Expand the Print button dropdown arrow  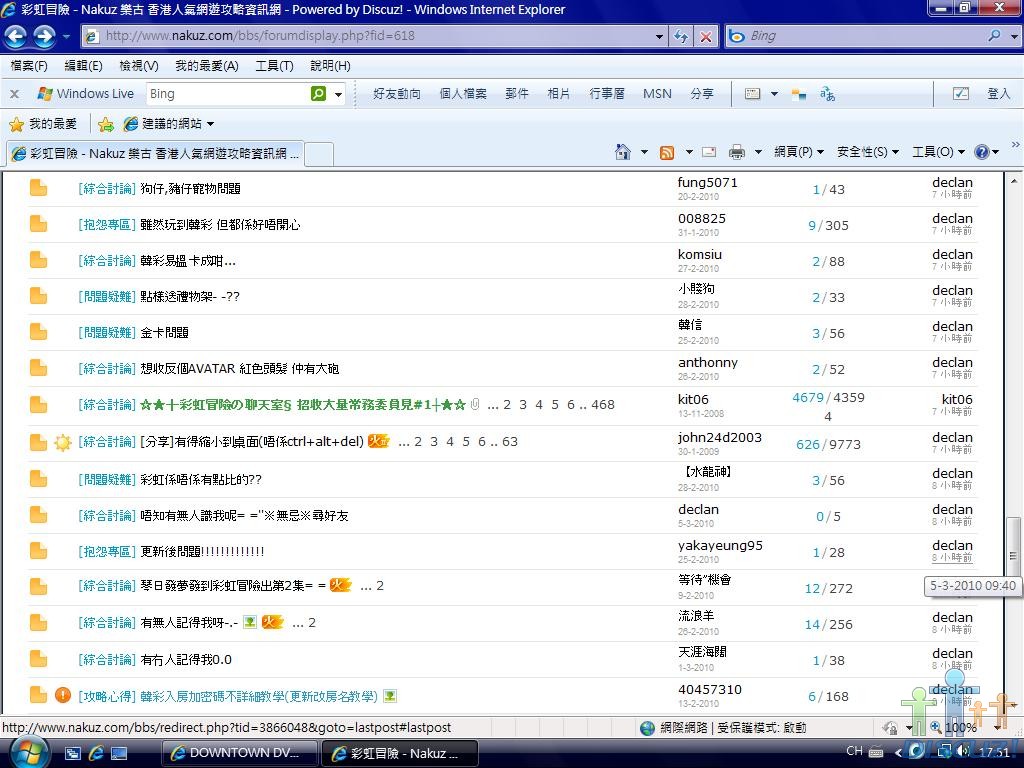click(758, 152)
